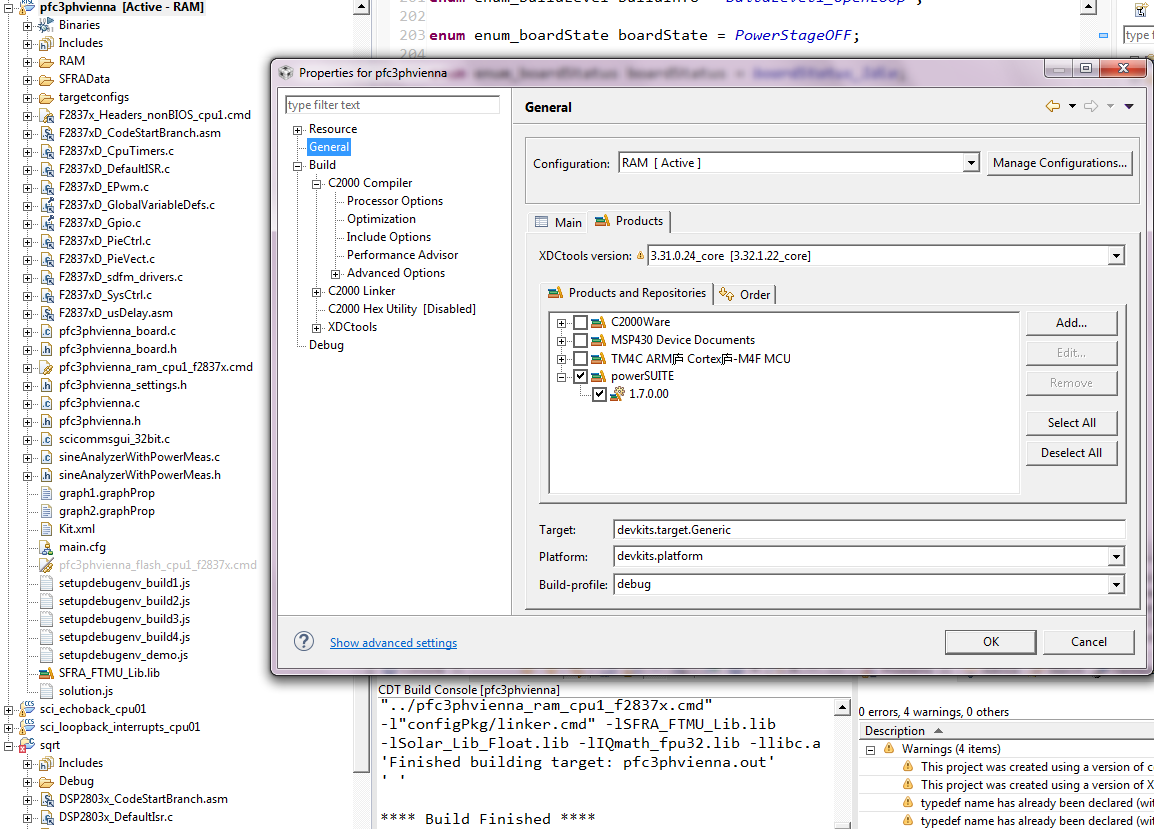Open the Products and Repositories tab
Viewport: 1154px width, 829px height.
626,293
